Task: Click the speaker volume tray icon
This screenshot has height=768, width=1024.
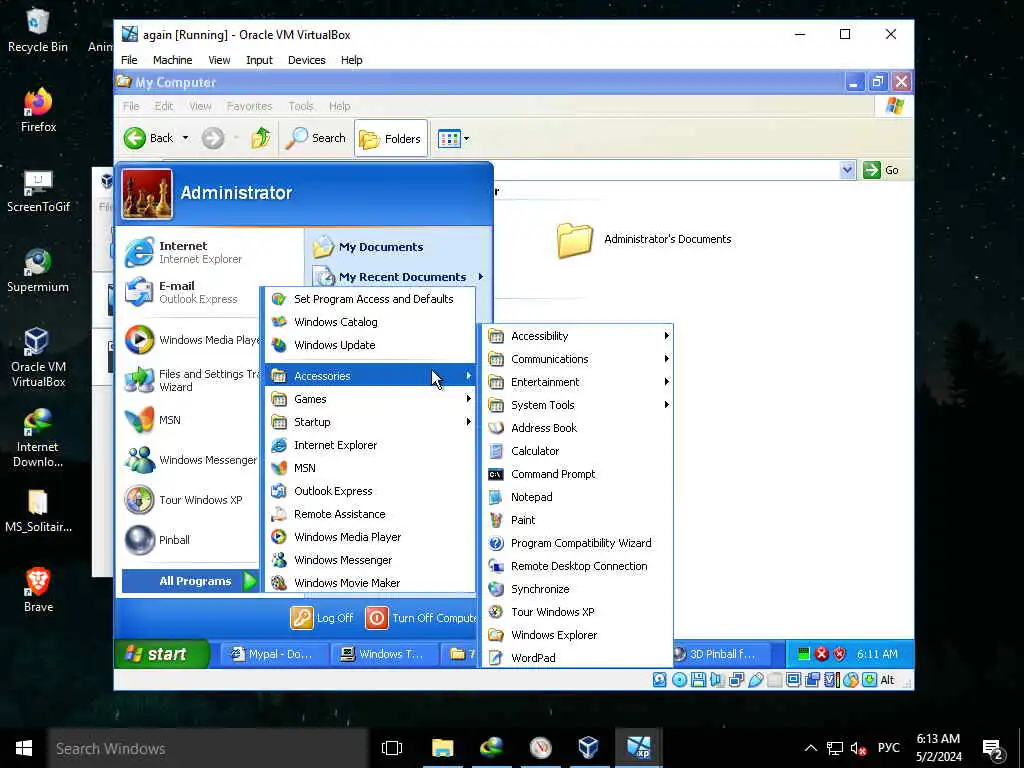Action: (858, 748)
